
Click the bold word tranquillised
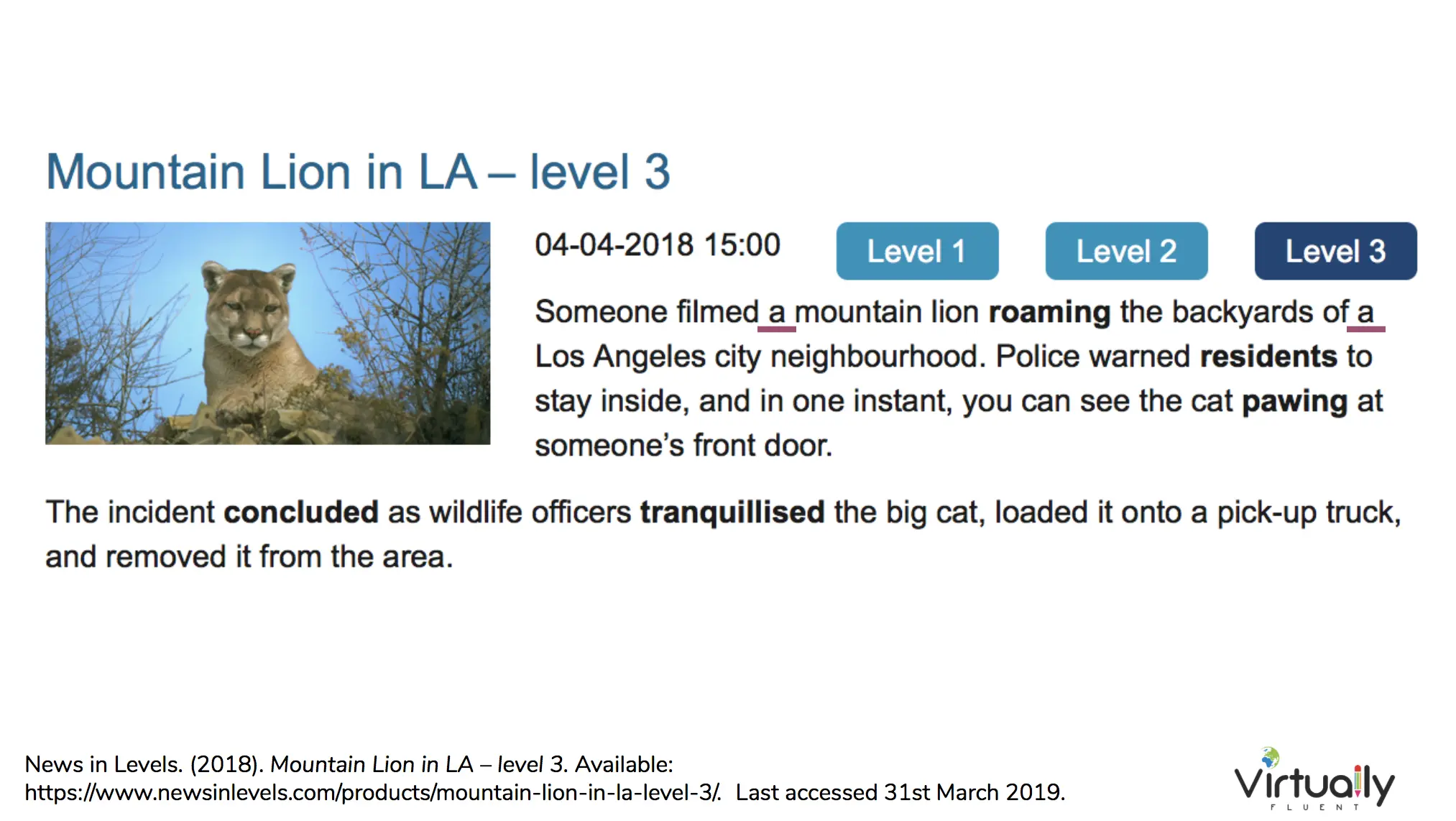pos(732,513)
